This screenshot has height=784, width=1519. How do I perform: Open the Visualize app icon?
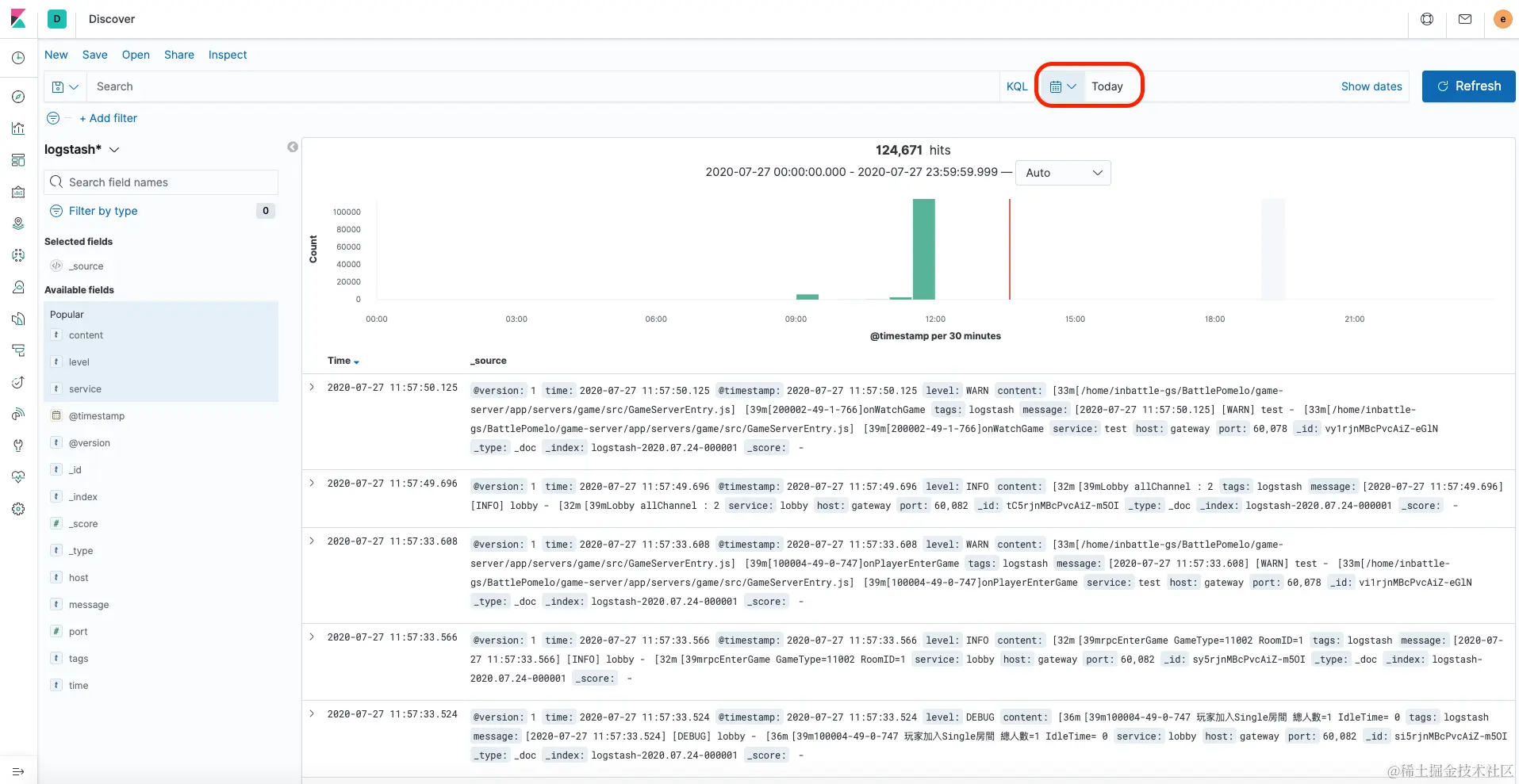click(18, 128)
